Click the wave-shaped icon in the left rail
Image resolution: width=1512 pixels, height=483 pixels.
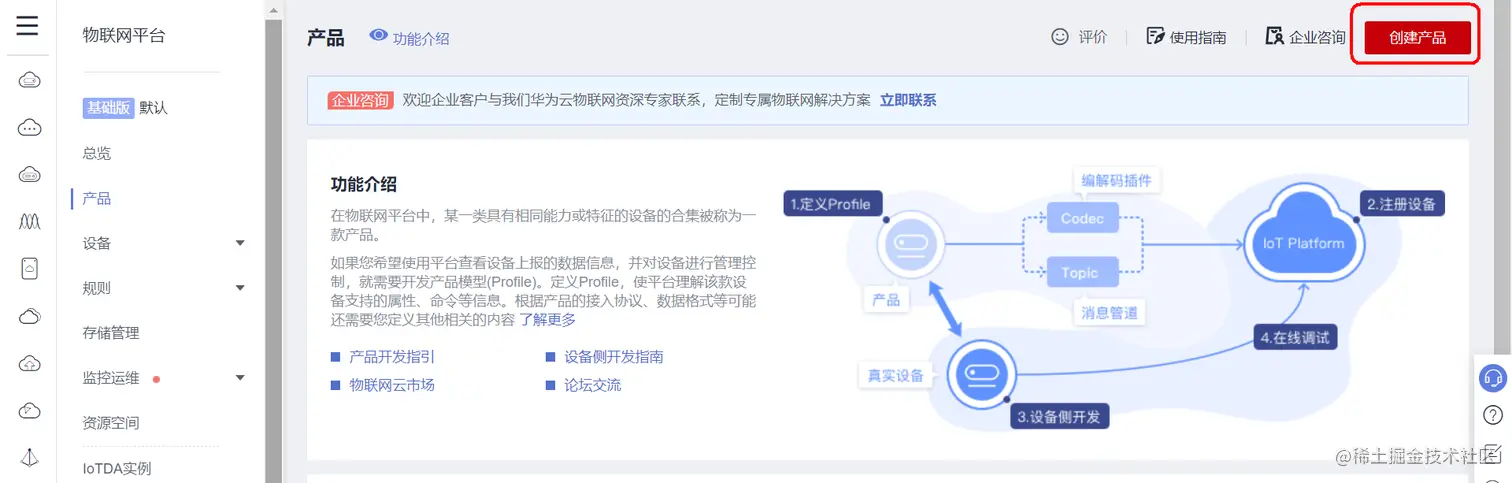pyautogui.click(x=30, y=222)
